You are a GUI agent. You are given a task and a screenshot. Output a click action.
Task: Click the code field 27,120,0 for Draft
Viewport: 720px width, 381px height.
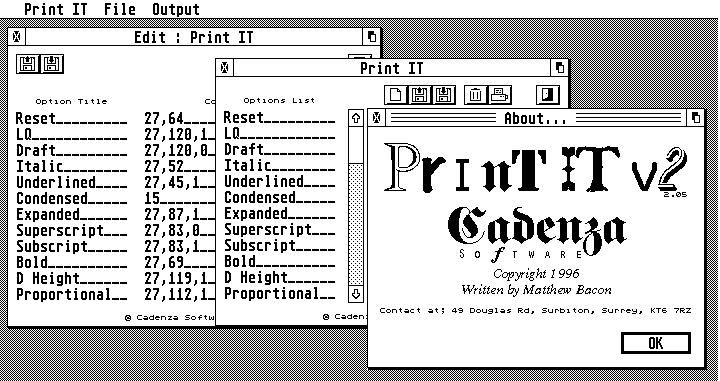point(180,151)
